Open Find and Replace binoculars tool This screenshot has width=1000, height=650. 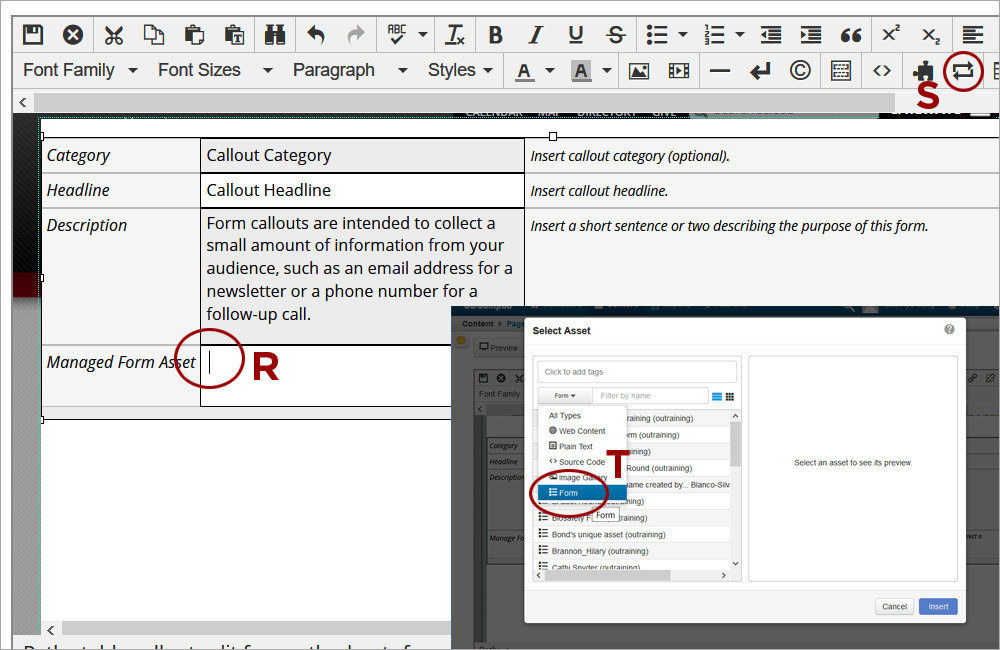[275, 34]
